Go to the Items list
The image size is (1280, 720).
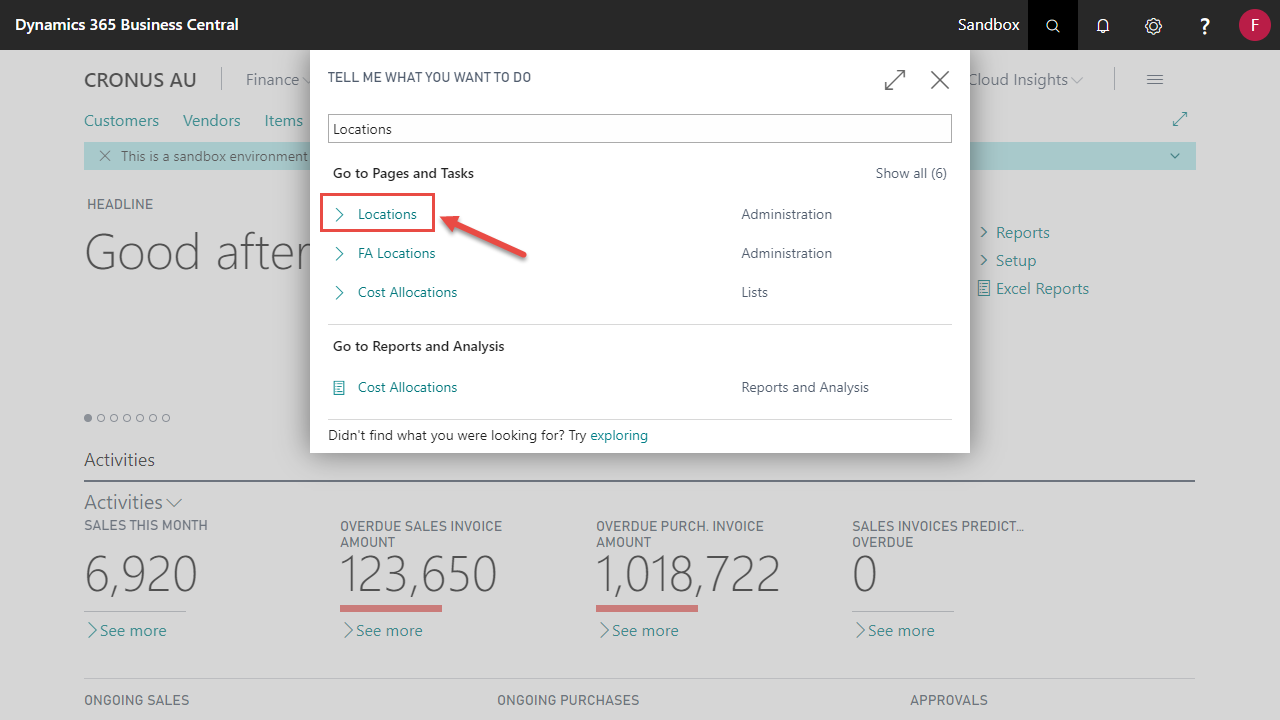point(283,120)
